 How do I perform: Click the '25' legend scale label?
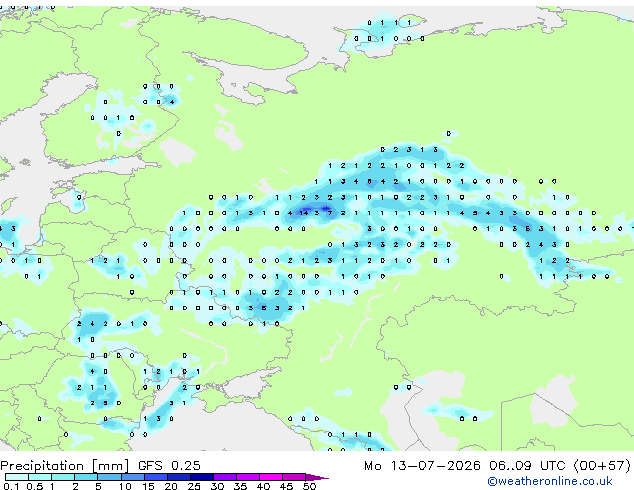click(194, 486)
